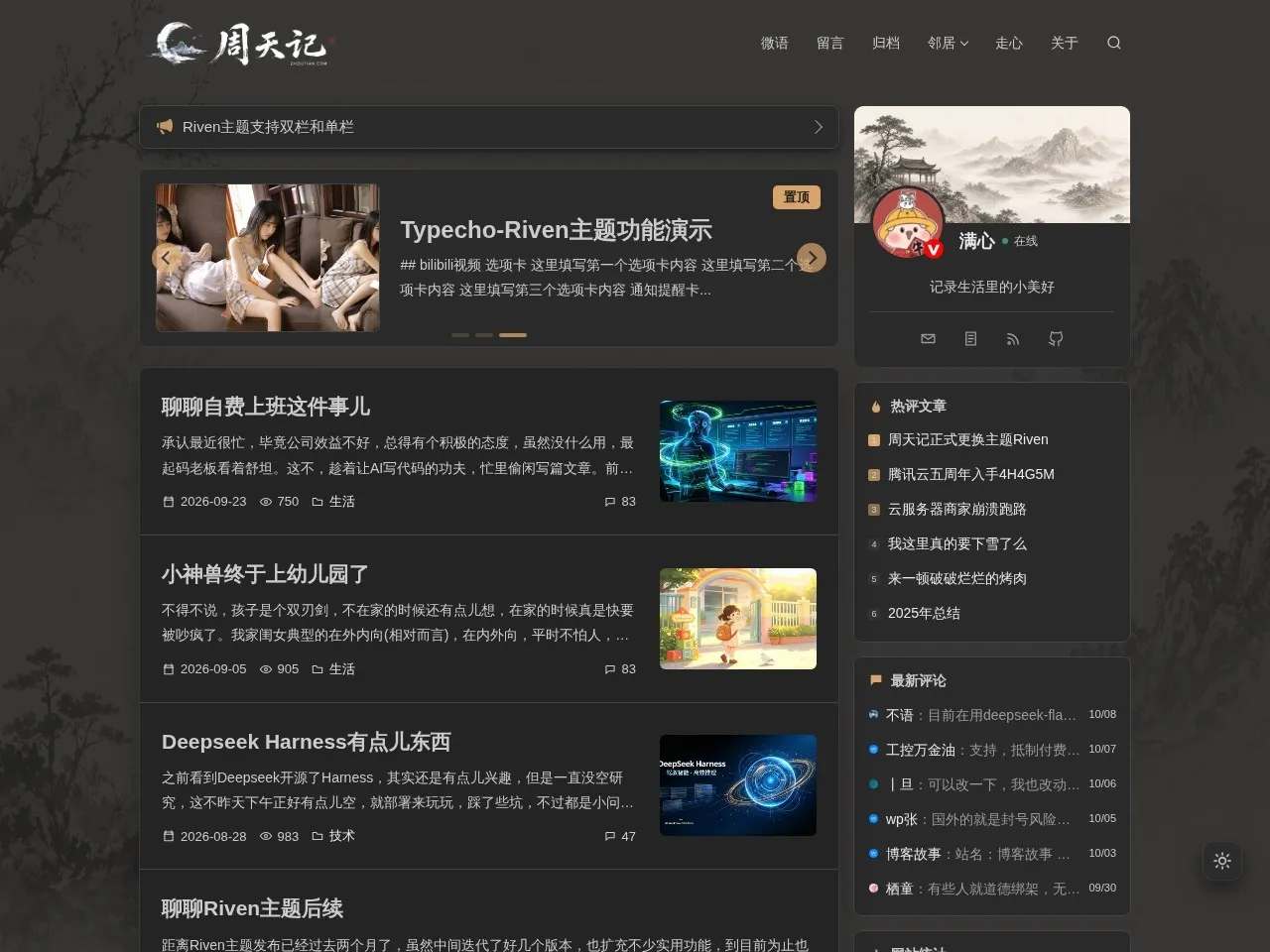Image resolution: width=1270 pixels, height=952 pixels.
Task: Open the email icon under profile
Action: tap(928, 339)
